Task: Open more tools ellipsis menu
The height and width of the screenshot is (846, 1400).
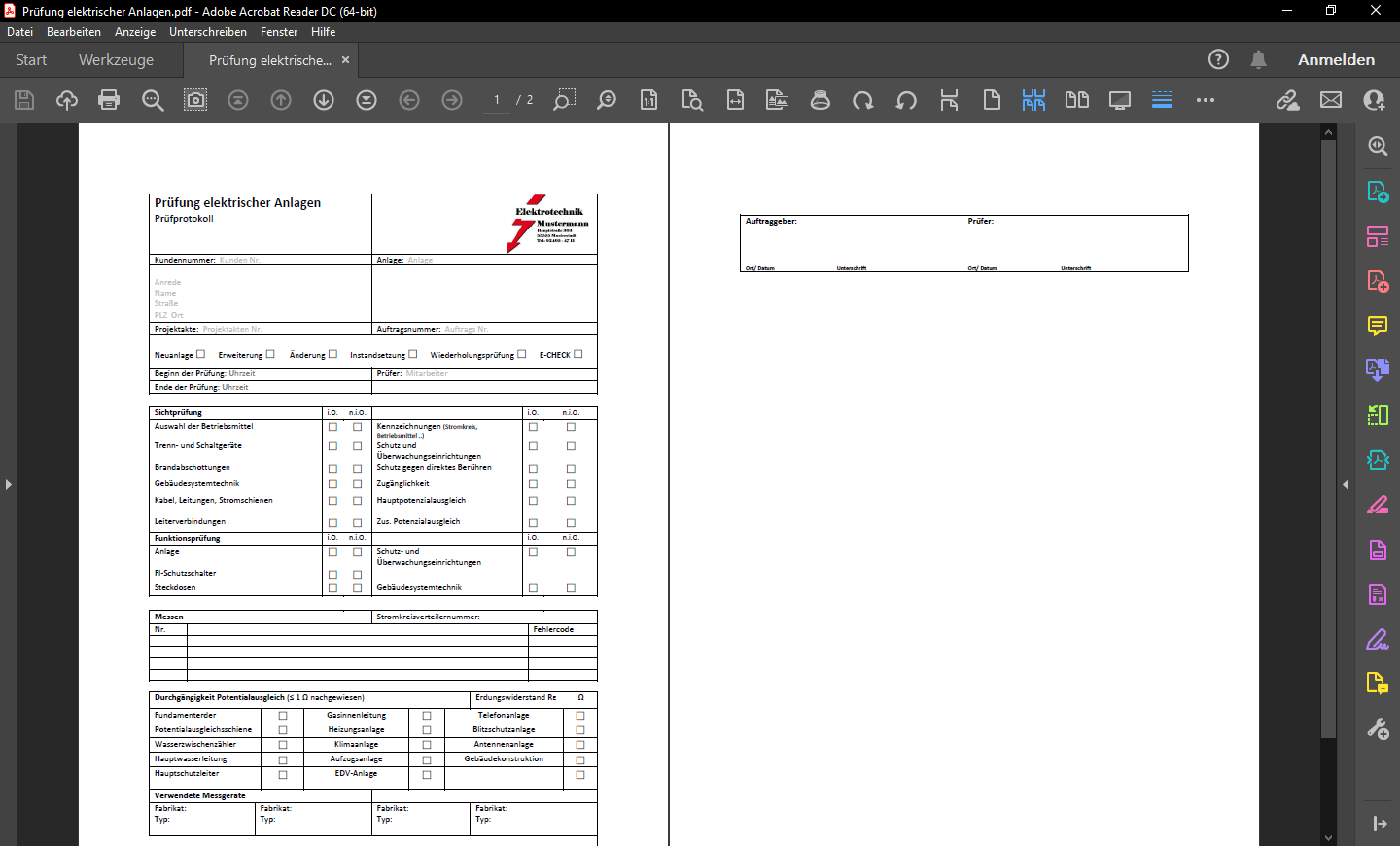Action: 1206,100
